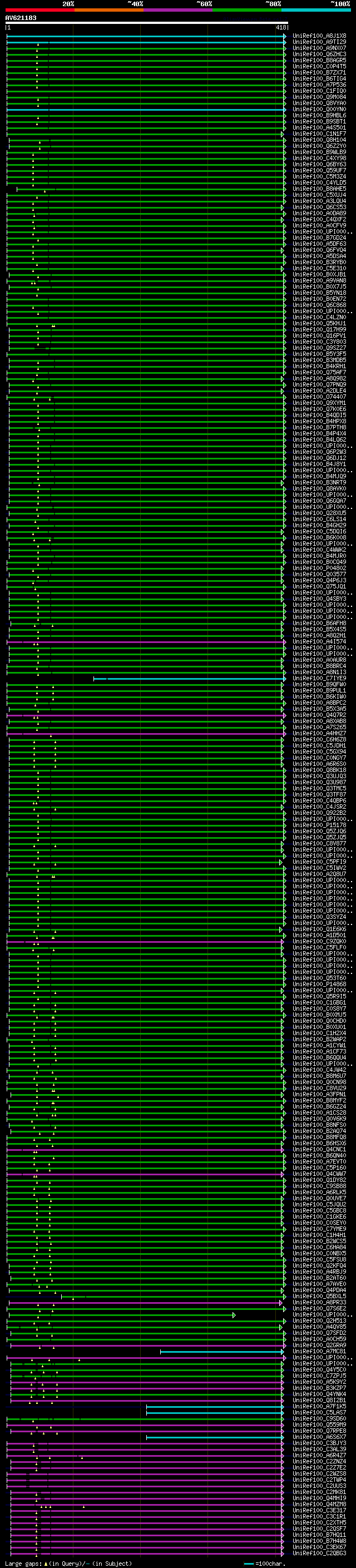Select hit label UniRef100_B7ZX71
Screen dimensions: 356x1568
[319, 72]
